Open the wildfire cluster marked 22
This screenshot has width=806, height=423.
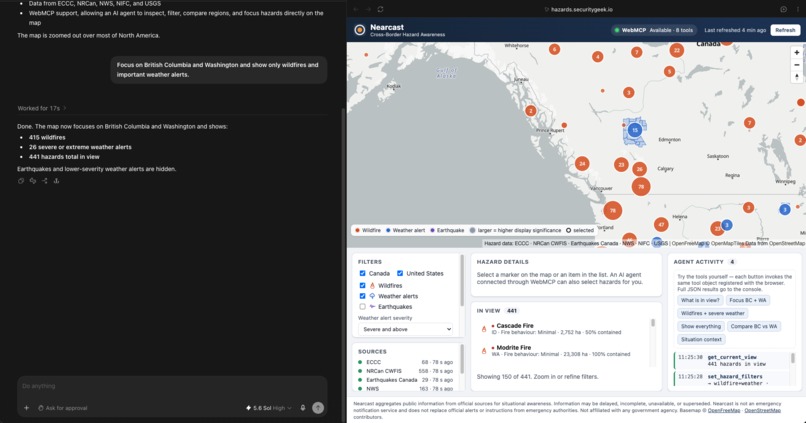[676, 50]
